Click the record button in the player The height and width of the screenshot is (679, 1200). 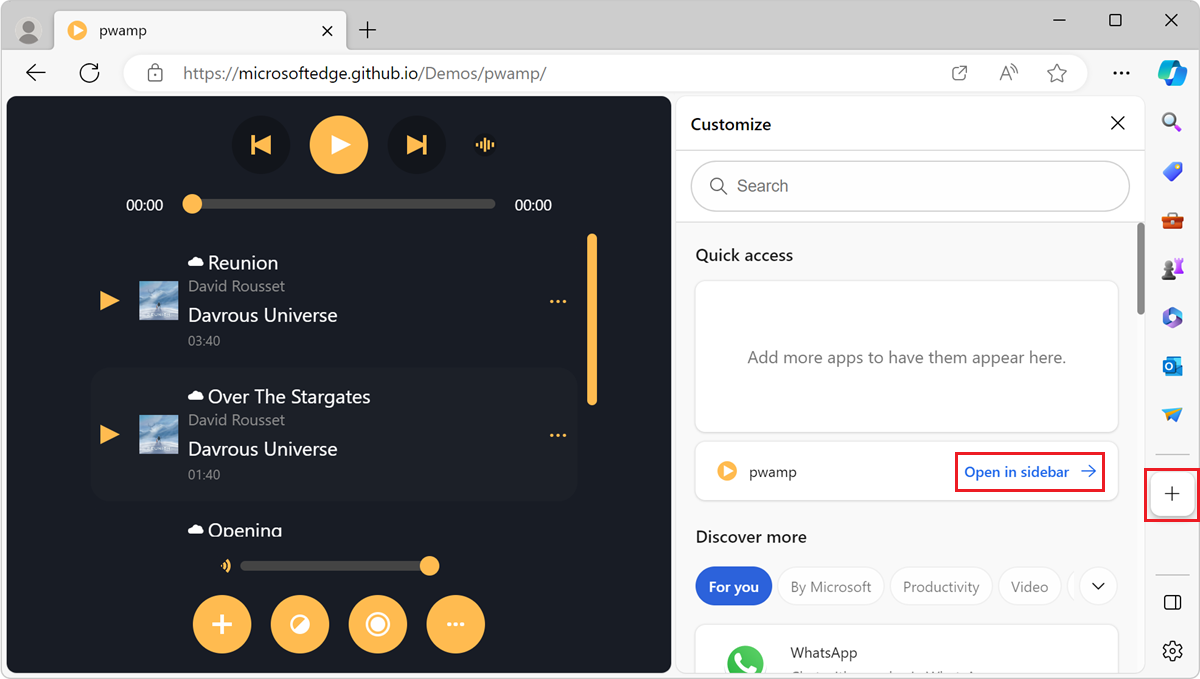(x=378, y=624)
